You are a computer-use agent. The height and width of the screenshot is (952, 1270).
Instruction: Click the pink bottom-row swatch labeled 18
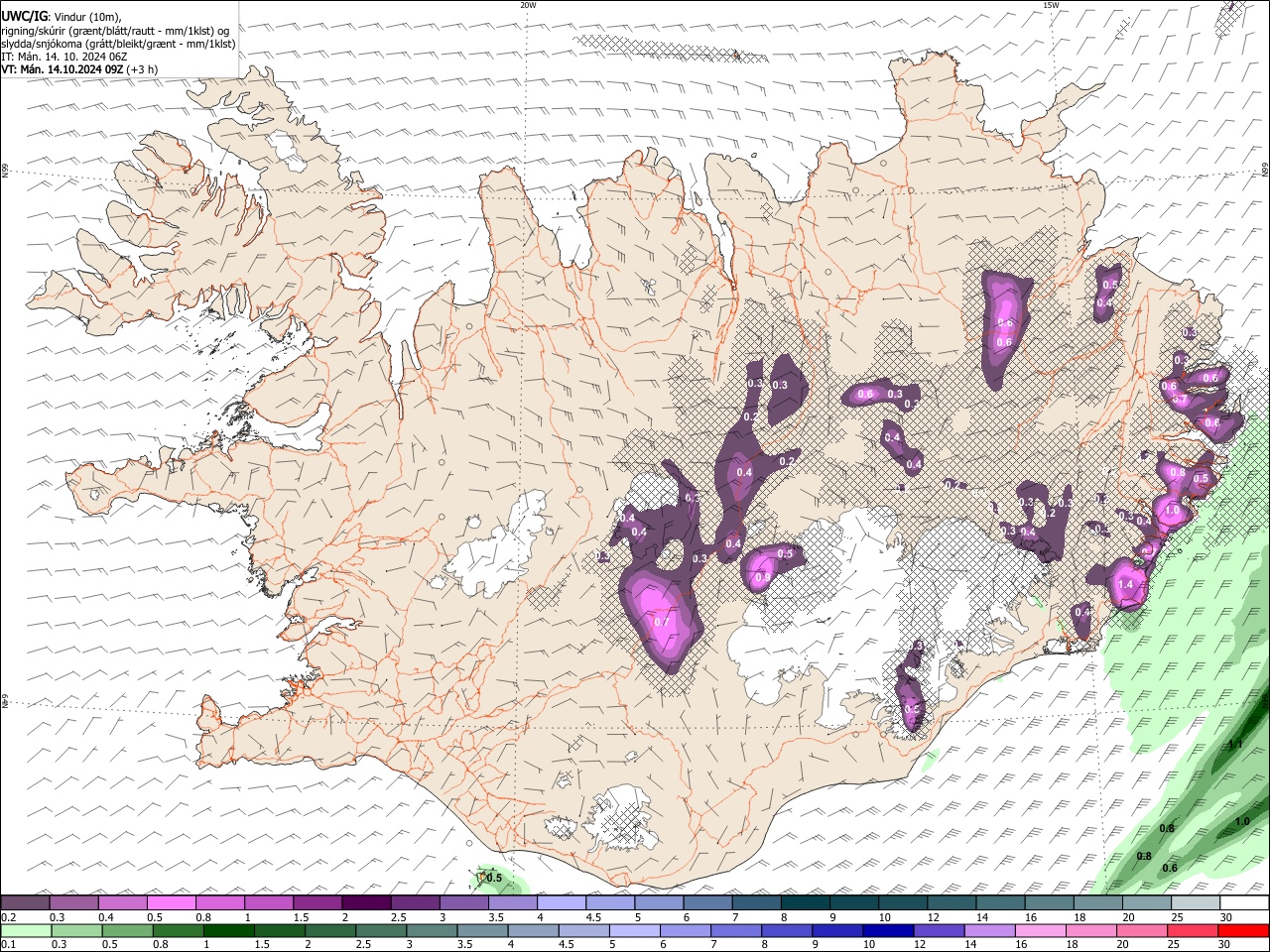click(1090, 931)
